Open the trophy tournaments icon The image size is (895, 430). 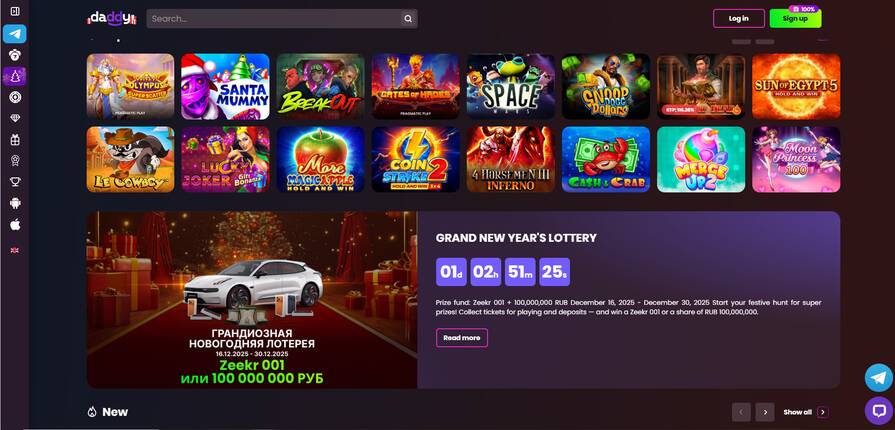15,182
